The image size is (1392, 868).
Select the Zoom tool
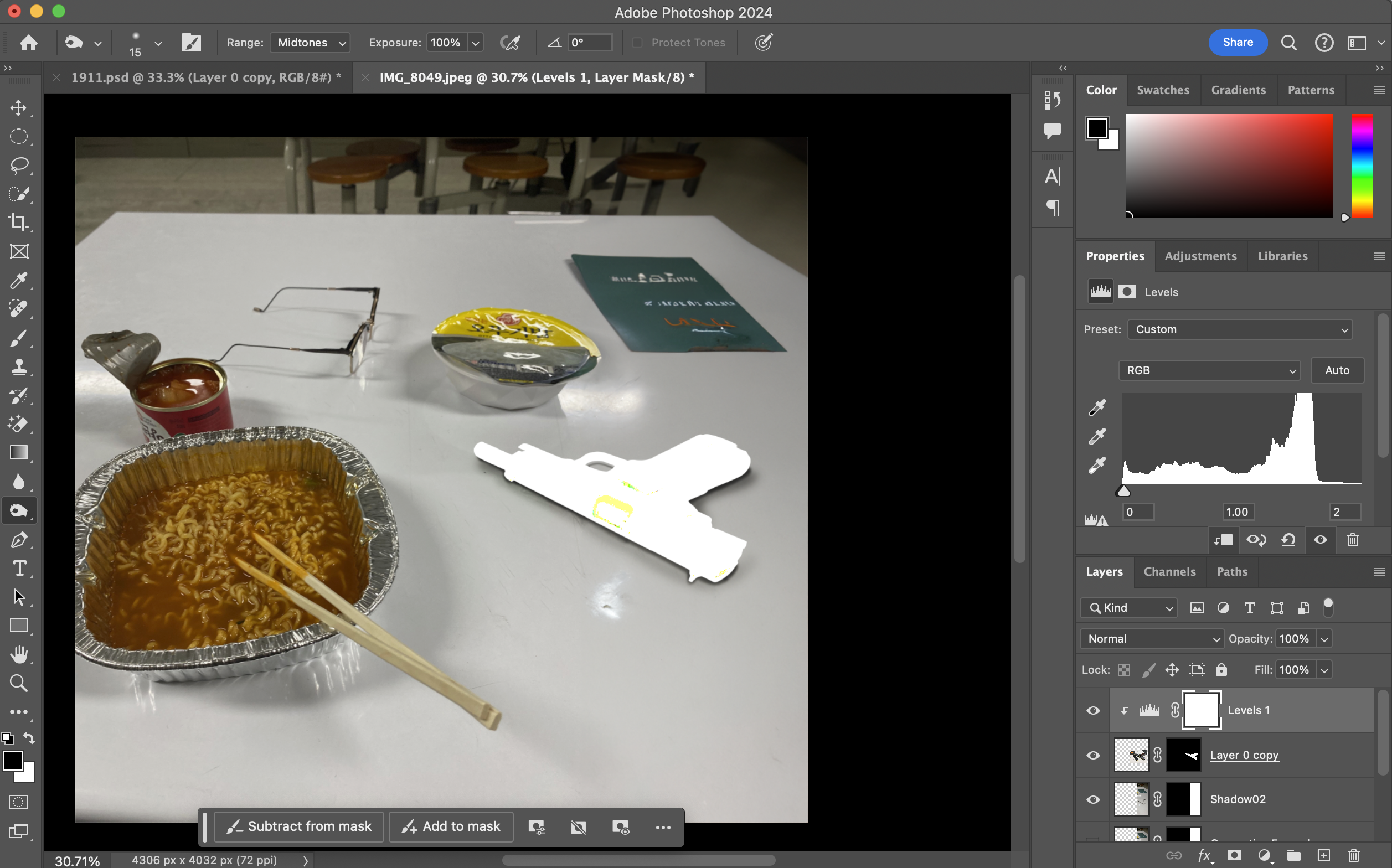[x=18, y=683]
